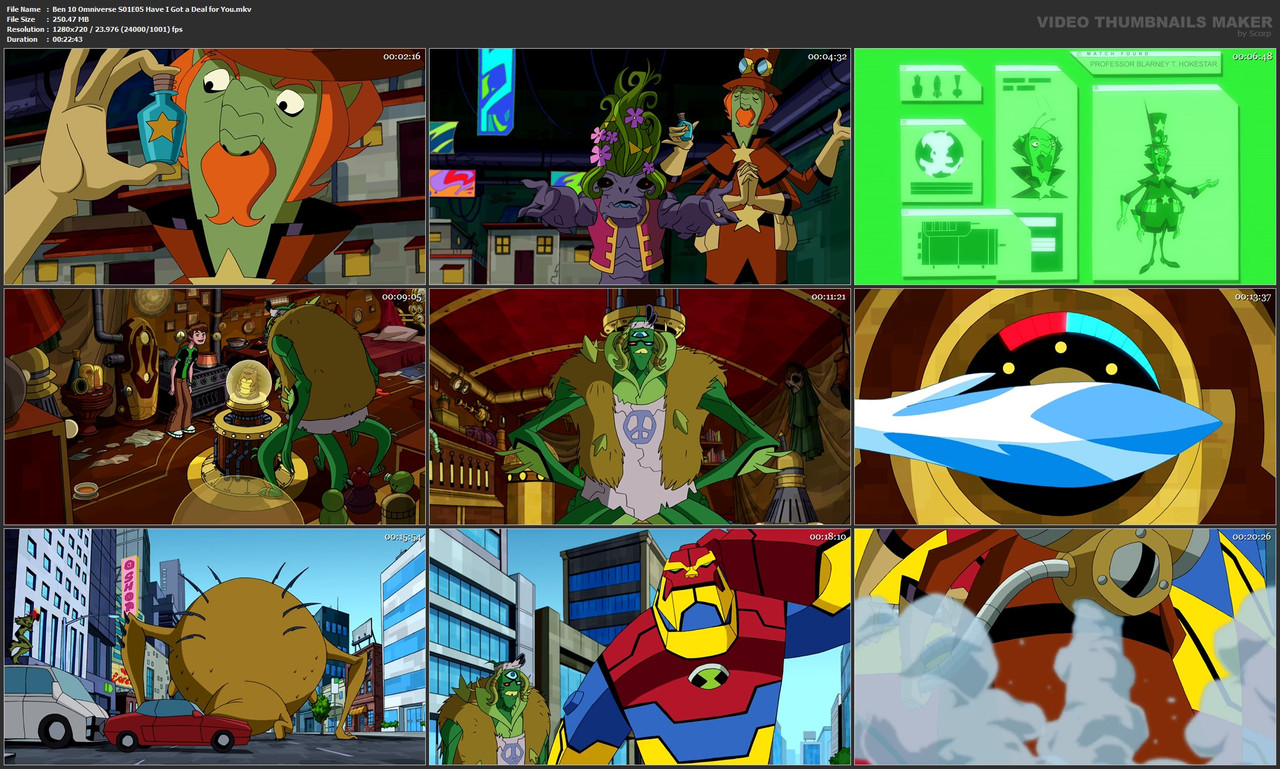Open the thumbnail at timestamp 00:04:32
1280x769 pixels.
click(640, 167)
